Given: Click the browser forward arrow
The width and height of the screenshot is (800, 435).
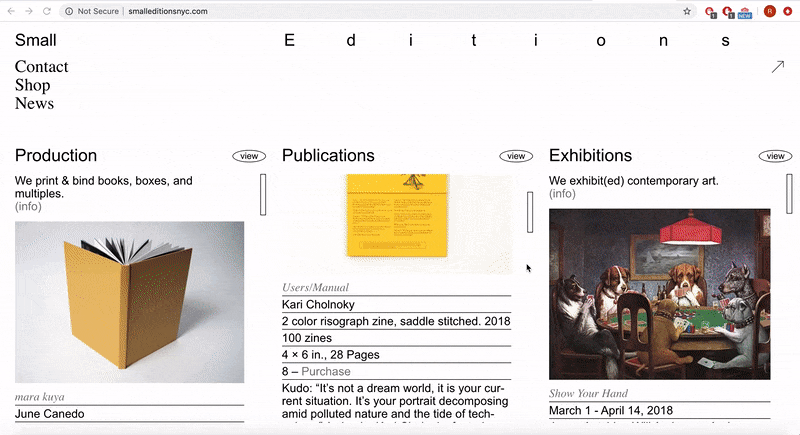Looking at the screenshot, I should (29, 11).
